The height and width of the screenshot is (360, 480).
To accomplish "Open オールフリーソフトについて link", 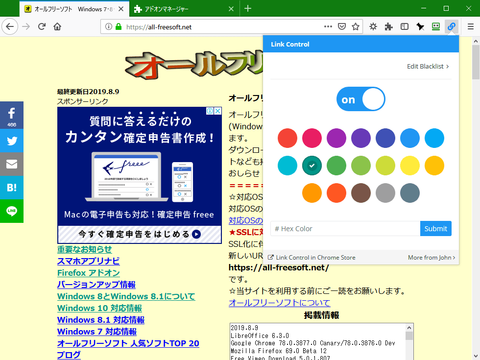I will point(279,303).
